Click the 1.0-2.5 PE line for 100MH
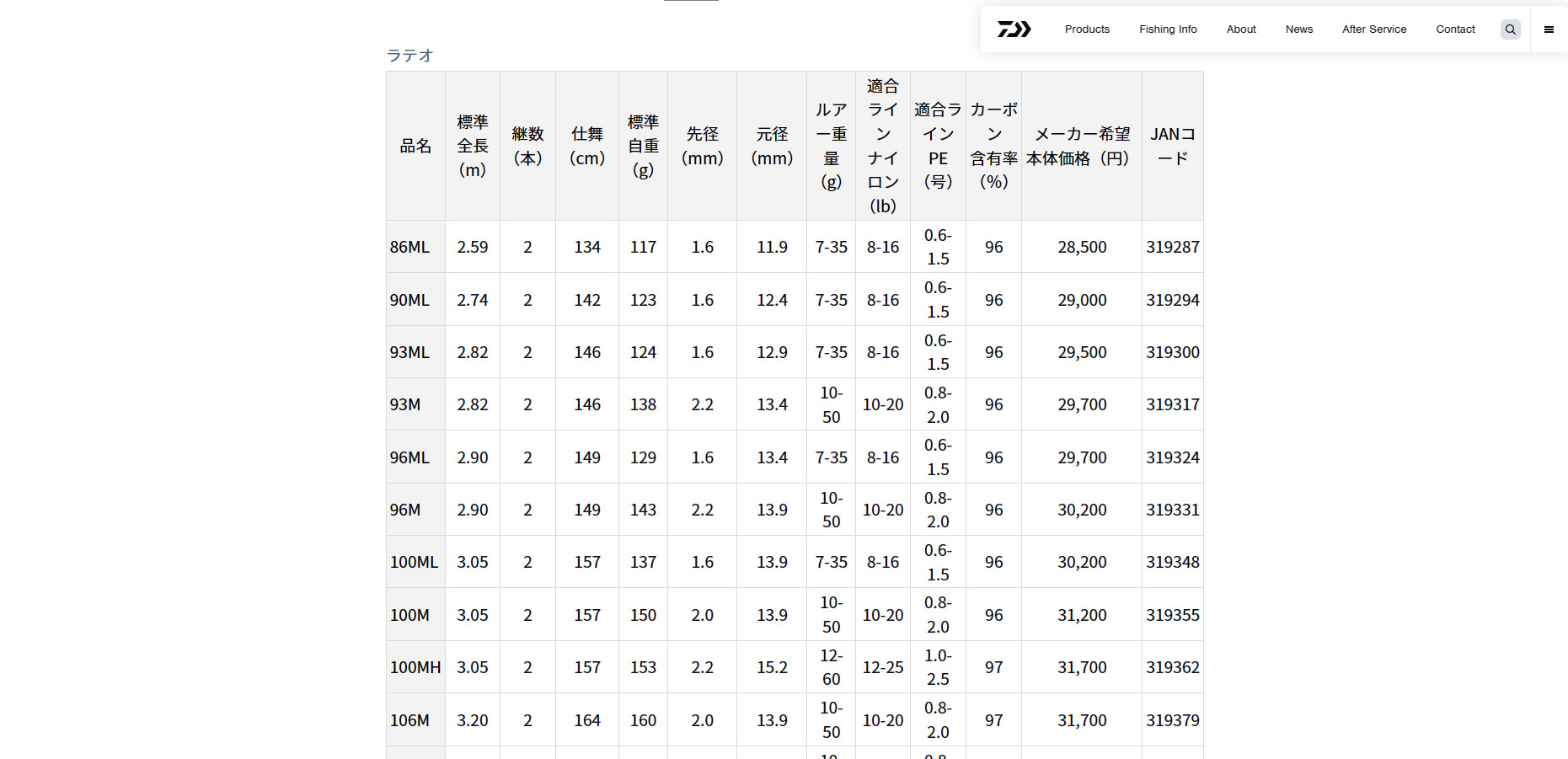This screenshot has width=1568, height=759. click(x=938, y=667)
